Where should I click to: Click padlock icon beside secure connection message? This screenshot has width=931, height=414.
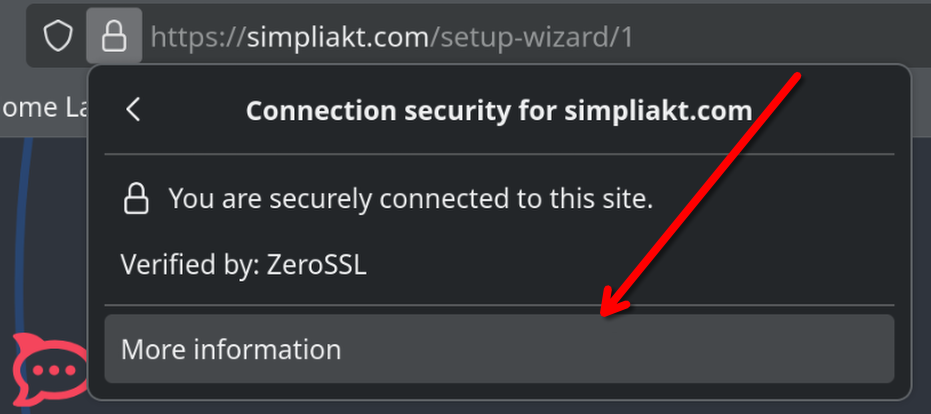pyautogui.click(x=135, y=199)
